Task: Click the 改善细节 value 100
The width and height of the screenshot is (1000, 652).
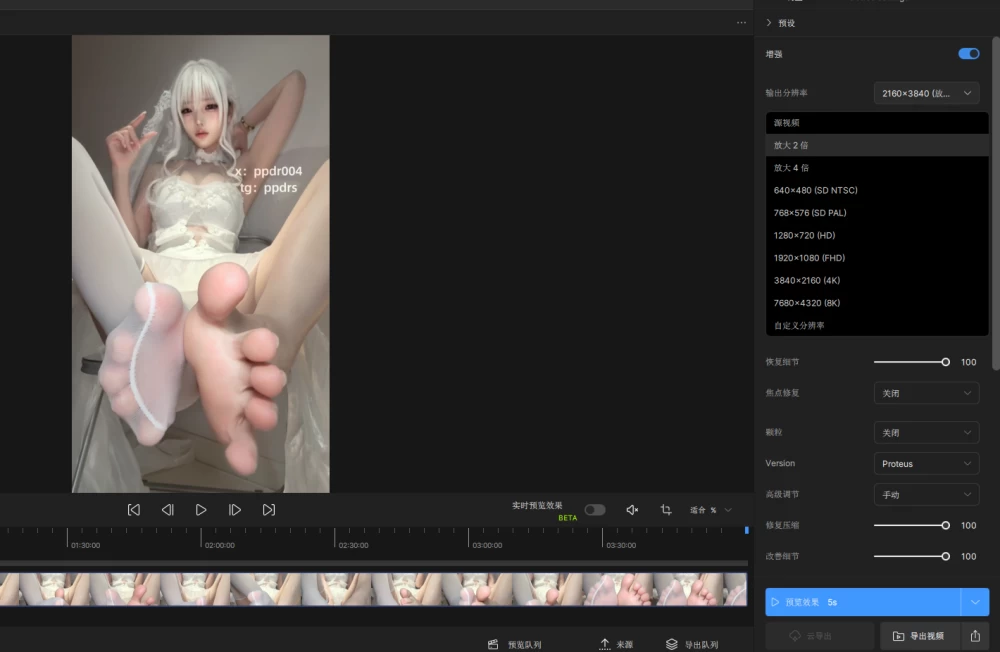Action: pos(969,556)
